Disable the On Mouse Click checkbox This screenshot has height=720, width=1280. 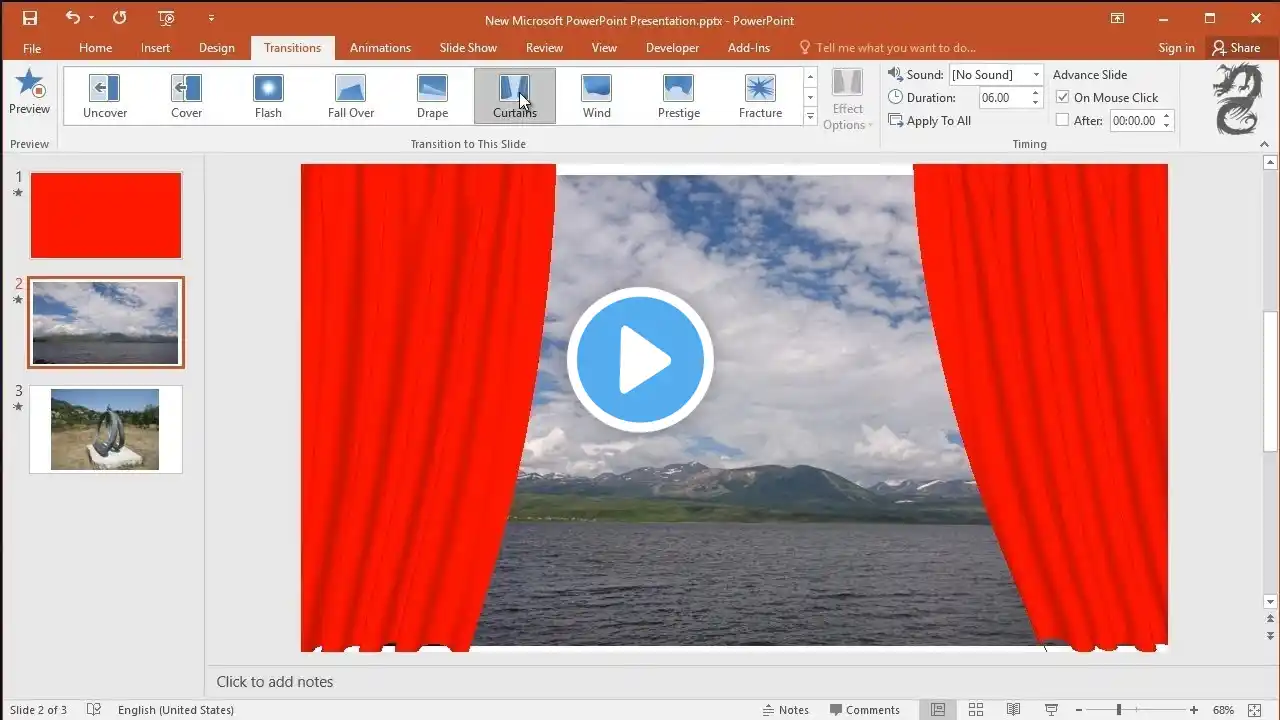[x=1063, y=97]
